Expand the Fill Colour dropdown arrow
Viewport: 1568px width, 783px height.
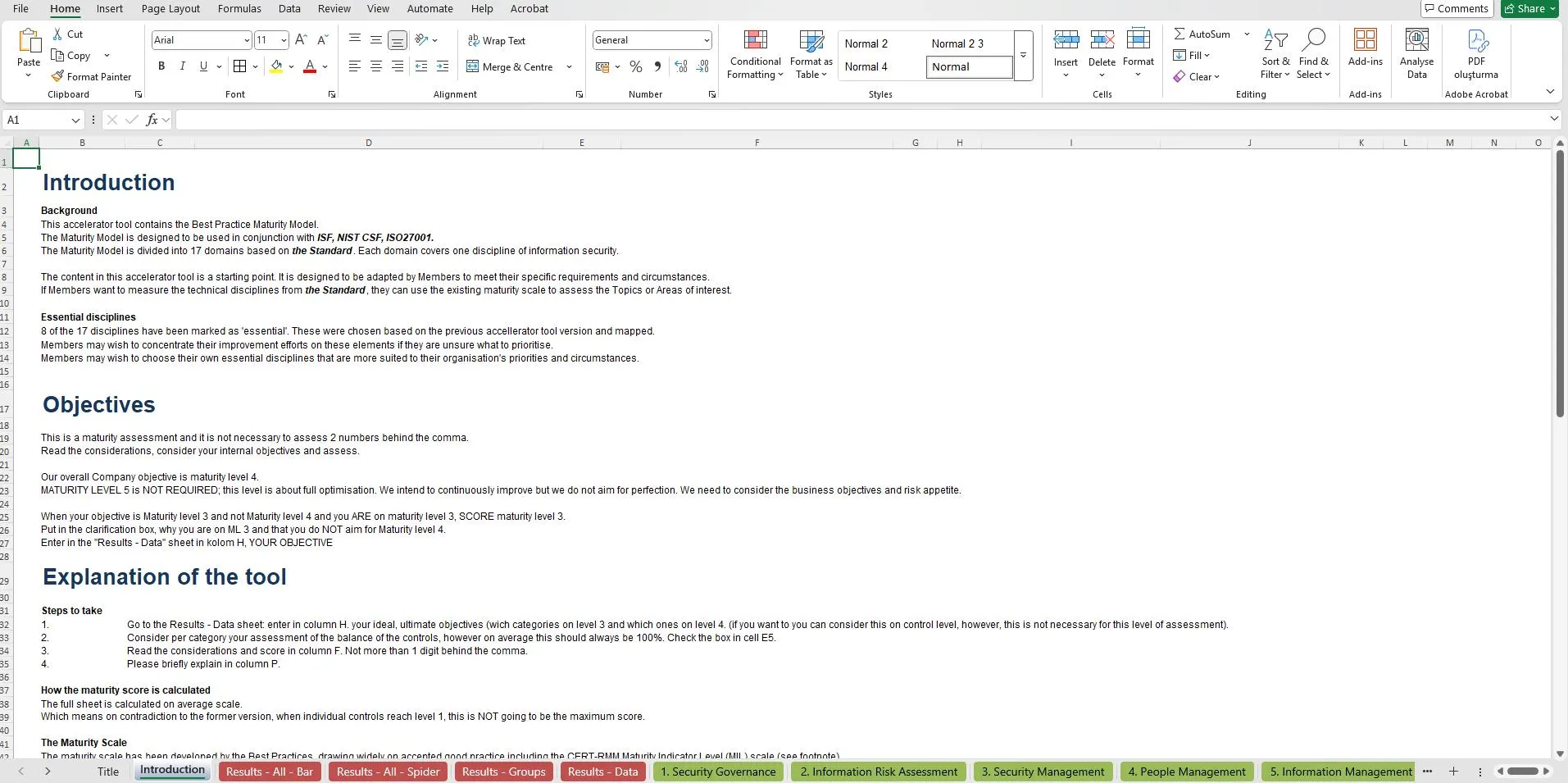(x=291, y=66)
